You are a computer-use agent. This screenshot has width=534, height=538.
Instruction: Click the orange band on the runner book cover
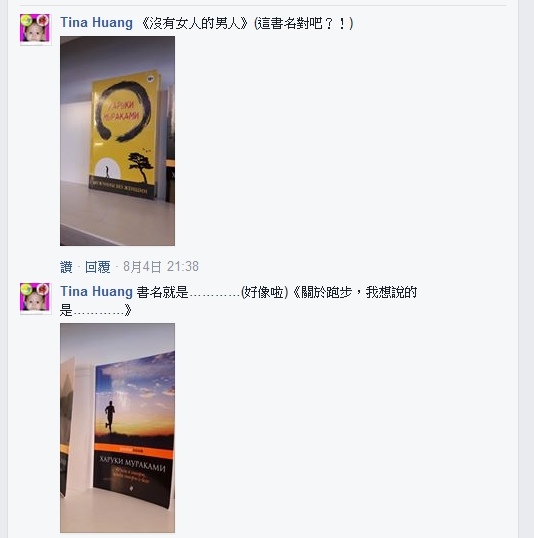click(134, 449)
